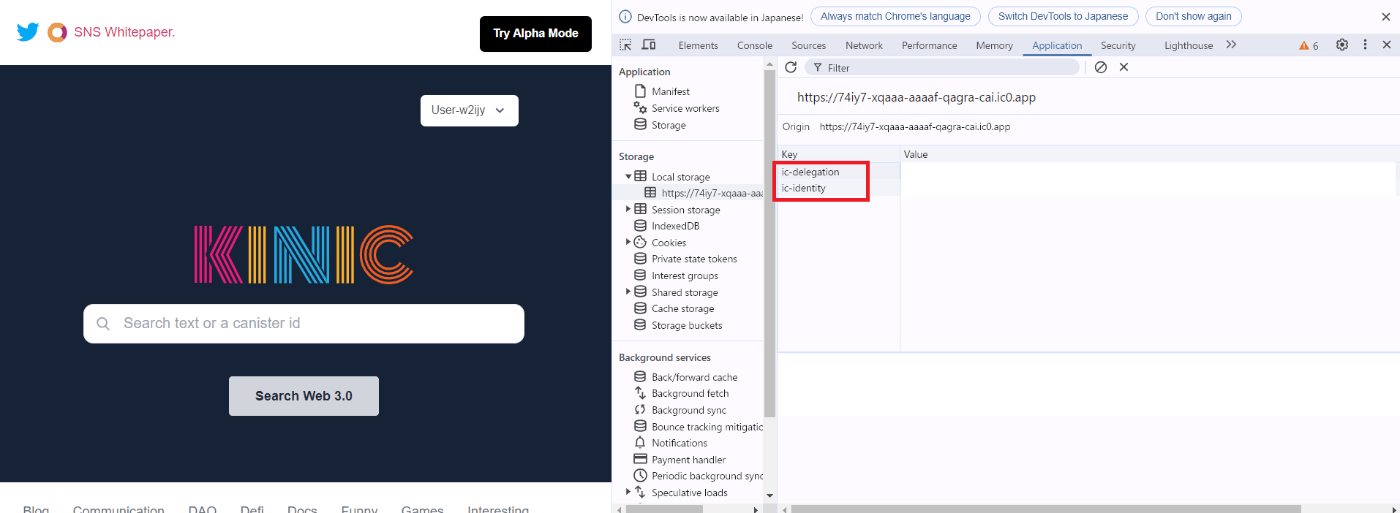Select Background fetch

pyautogui.click(x=690, y=394)
